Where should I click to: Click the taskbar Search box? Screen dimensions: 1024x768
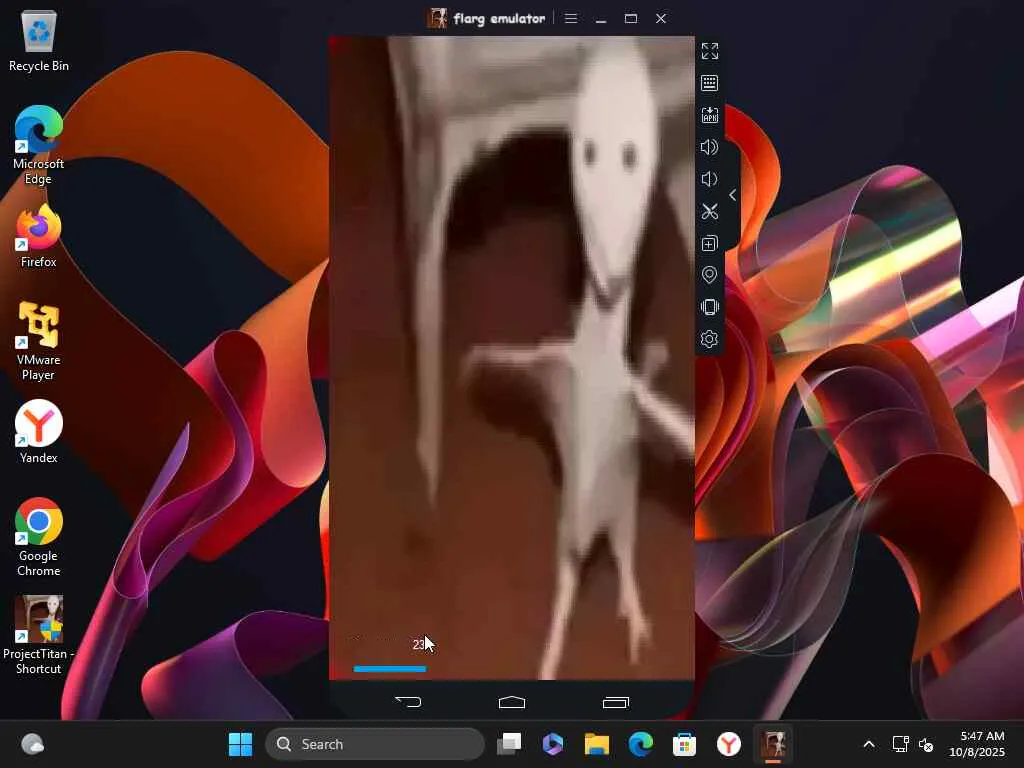[375, 744]
